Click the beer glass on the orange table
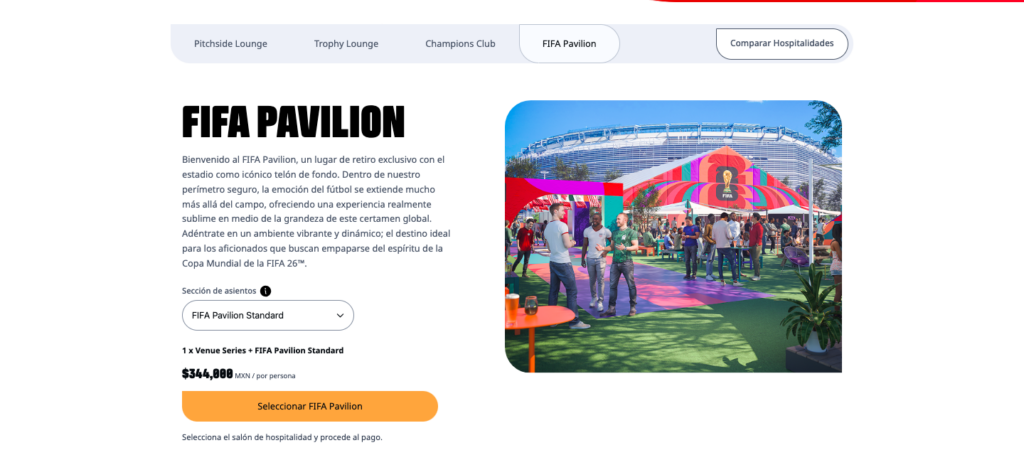Viewport: 1024px width, 455px height. (512, 305)
